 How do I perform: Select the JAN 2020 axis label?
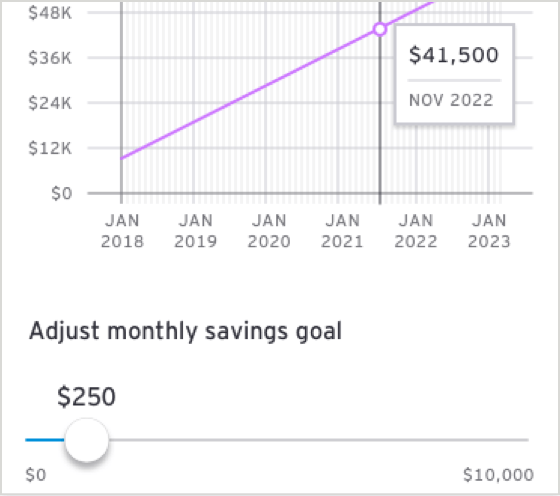[x=269, y=231]
